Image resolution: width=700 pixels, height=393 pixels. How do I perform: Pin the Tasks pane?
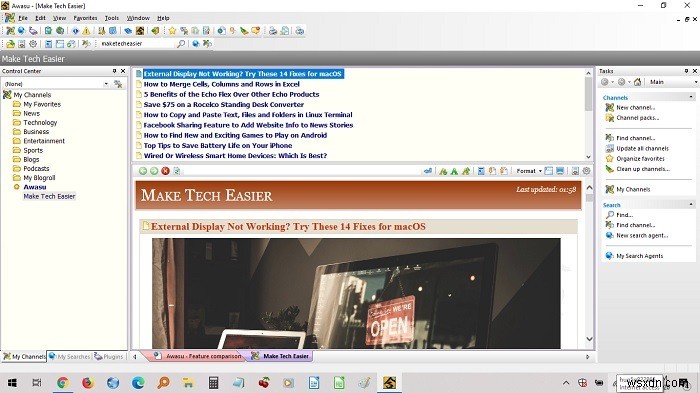(686, 71)
